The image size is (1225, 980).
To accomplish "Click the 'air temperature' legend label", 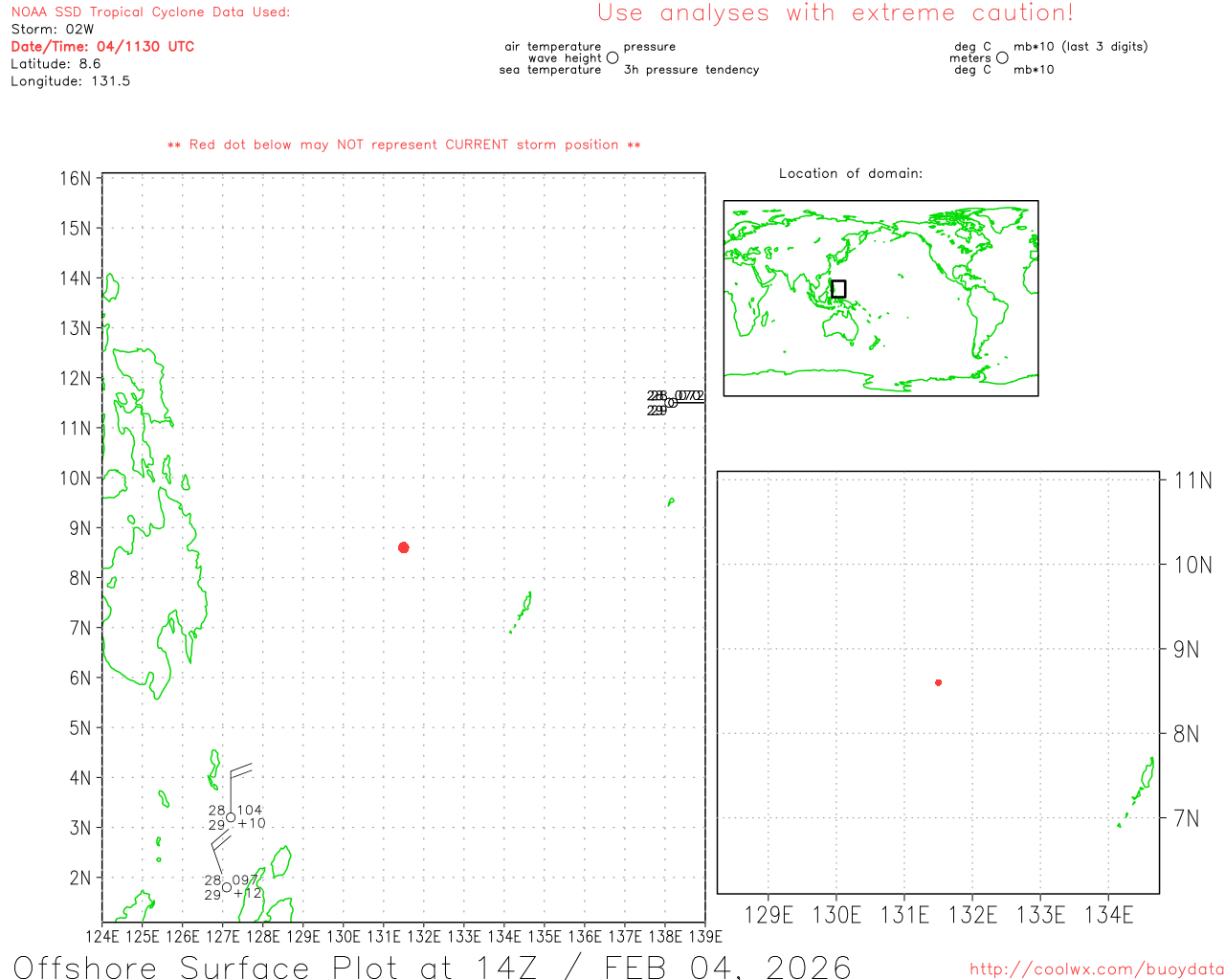I will click(553, 47).
